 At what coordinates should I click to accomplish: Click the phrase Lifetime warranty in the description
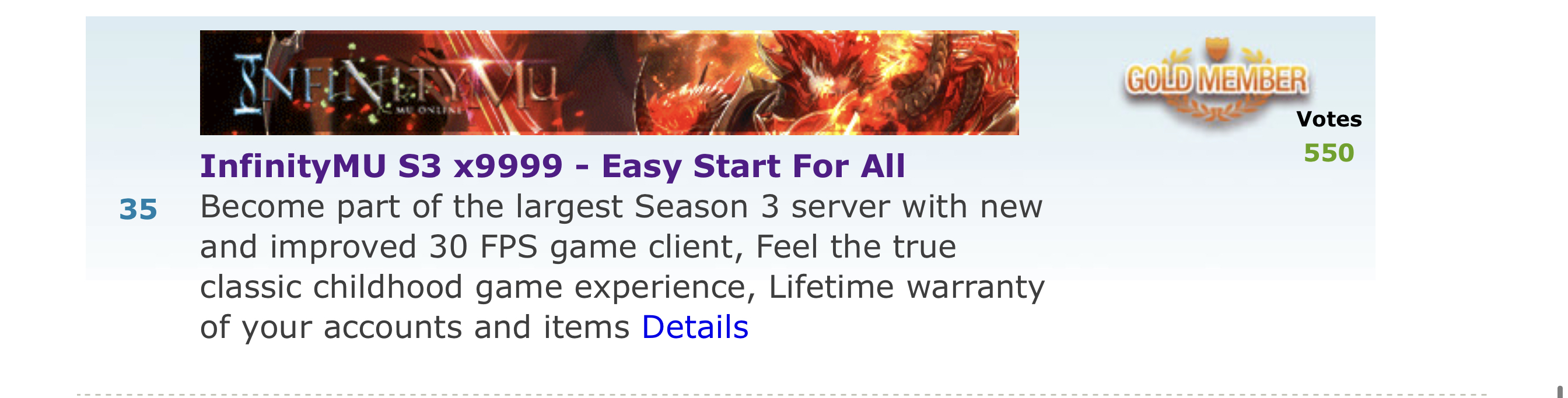click(907, 287)
